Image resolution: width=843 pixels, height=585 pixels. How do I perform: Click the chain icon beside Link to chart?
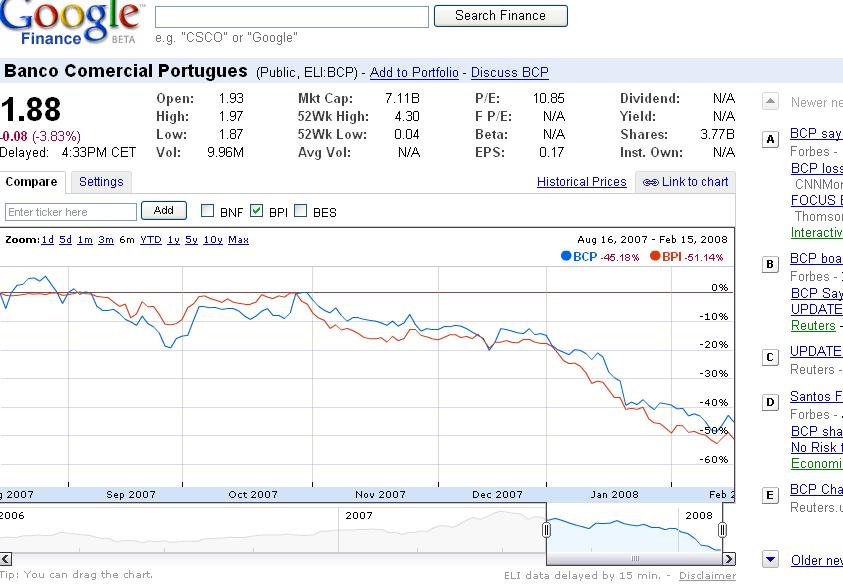pos(651,182)
